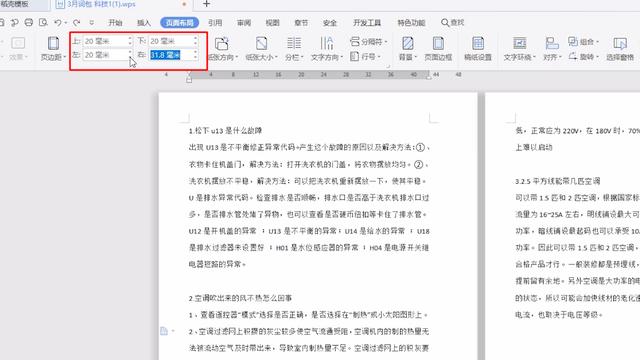Select the 页面布局 tab

click(180, 22)
